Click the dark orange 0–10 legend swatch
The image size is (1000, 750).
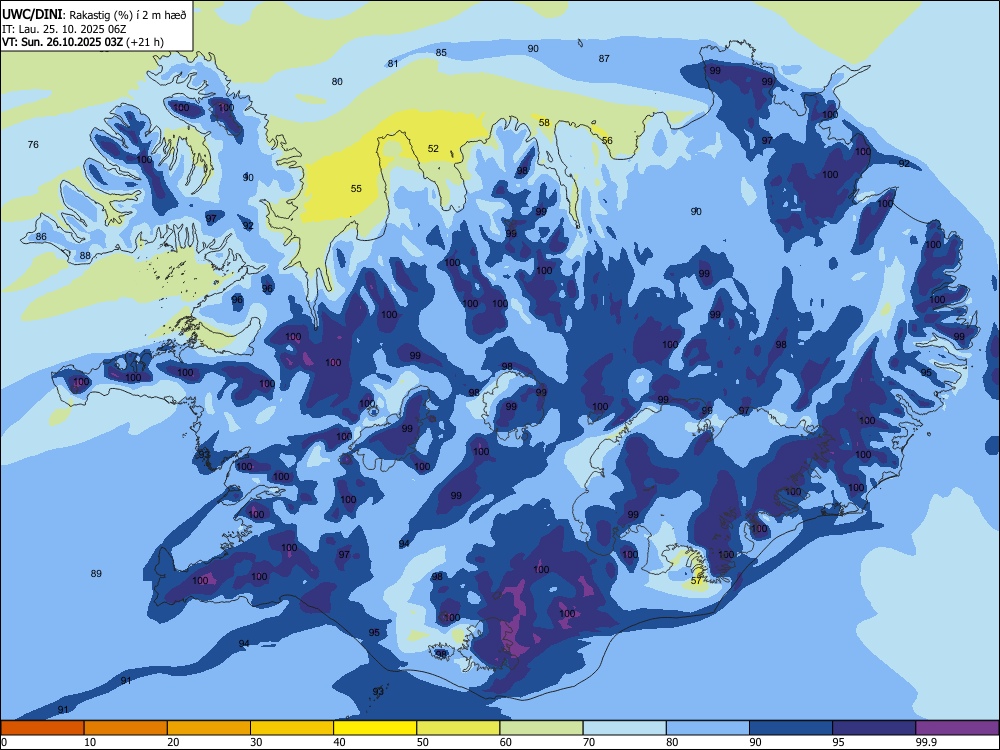(x=42, y=728)
